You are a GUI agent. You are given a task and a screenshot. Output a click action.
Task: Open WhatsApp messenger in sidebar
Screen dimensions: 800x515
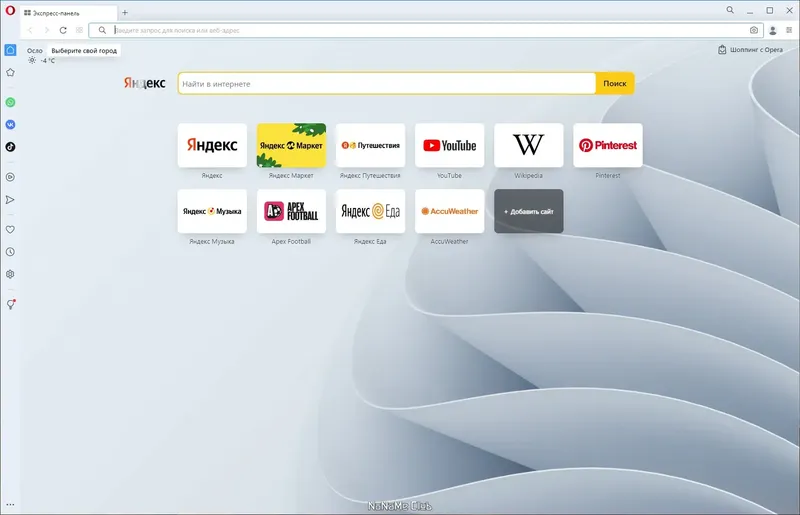click(10, 102)
